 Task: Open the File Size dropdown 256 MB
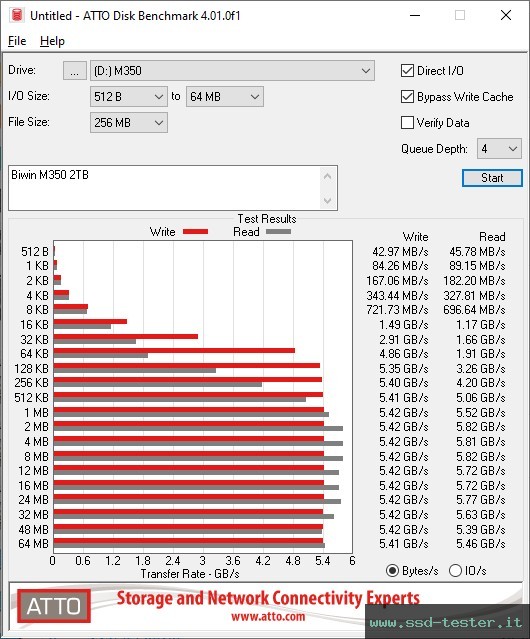click(x=129, y=123)
